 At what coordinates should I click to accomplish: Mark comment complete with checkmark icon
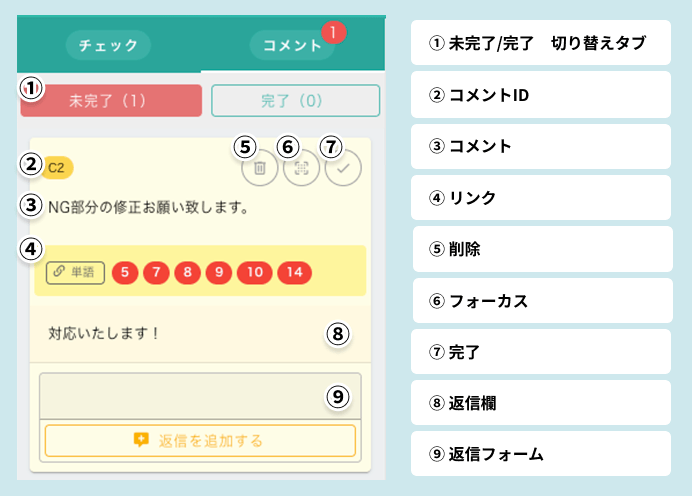[x=343, y=169]
